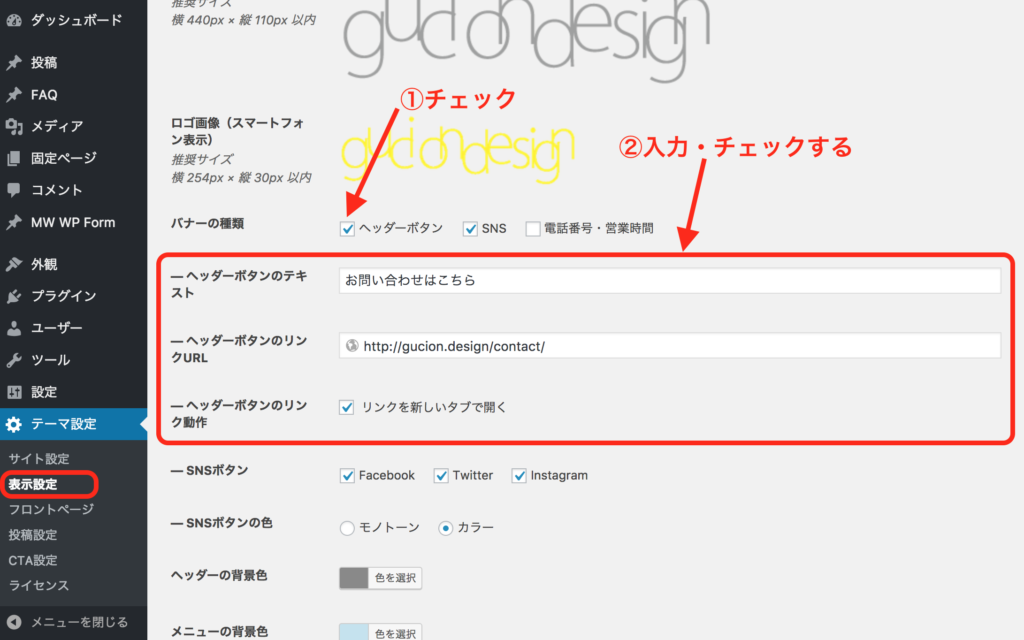Open the フロントページ submenu item
The width and height of the screenshot is (1024, 640).
pyautogui.click(x=51, y=510)
